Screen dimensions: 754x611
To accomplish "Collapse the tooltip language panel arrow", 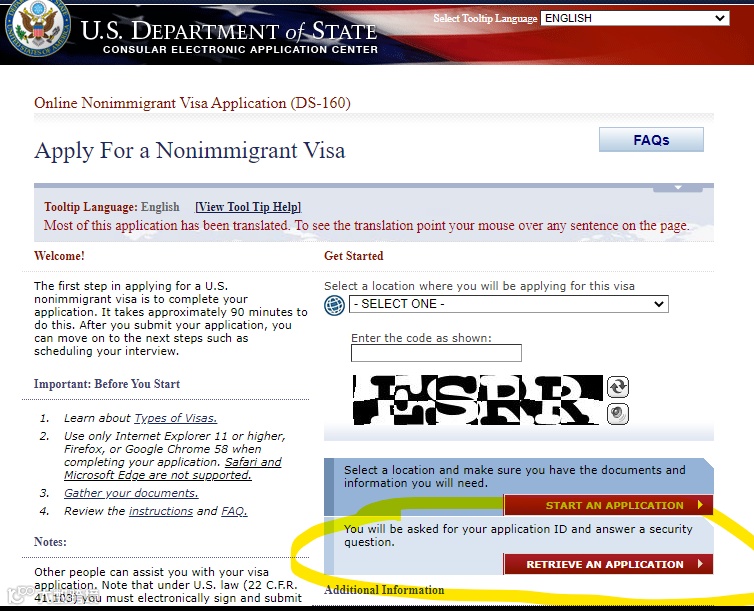I will click(x=678, y=187).
